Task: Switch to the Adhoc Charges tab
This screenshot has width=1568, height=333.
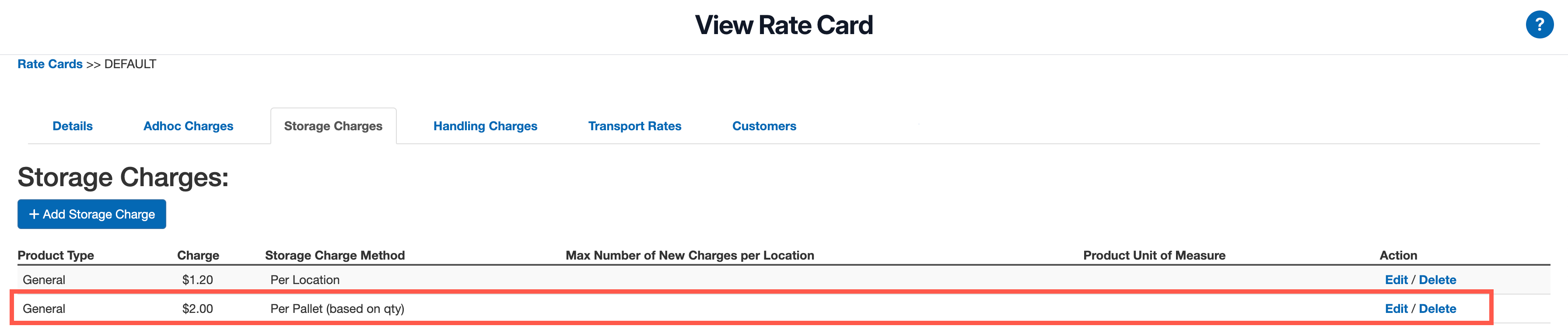Action: tap(188, 126)
